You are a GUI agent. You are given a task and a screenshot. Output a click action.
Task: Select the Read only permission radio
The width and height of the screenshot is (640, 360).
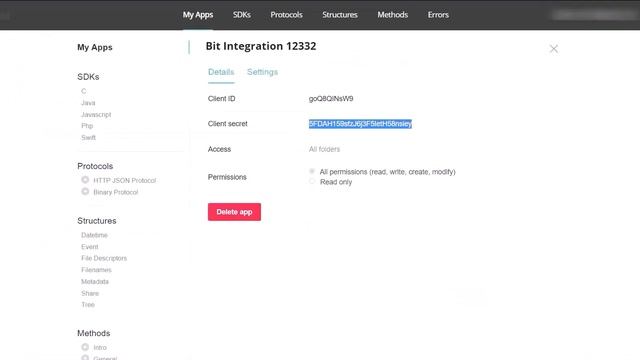click(x=312, y=181)
